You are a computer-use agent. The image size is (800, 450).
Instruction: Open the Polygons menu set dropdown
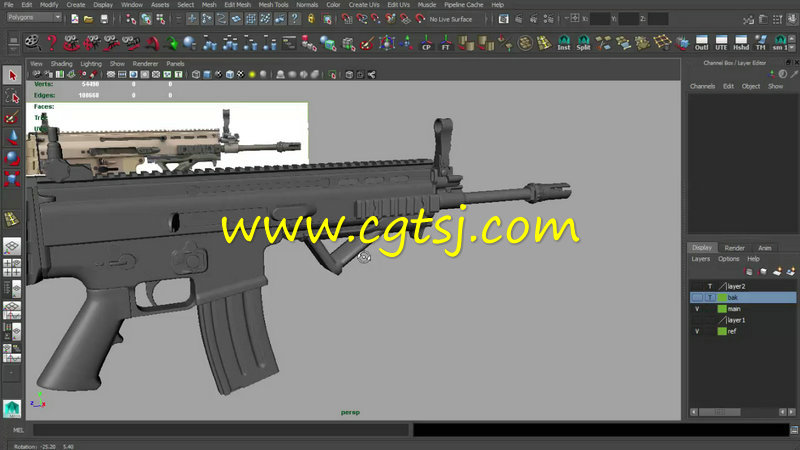34,17
